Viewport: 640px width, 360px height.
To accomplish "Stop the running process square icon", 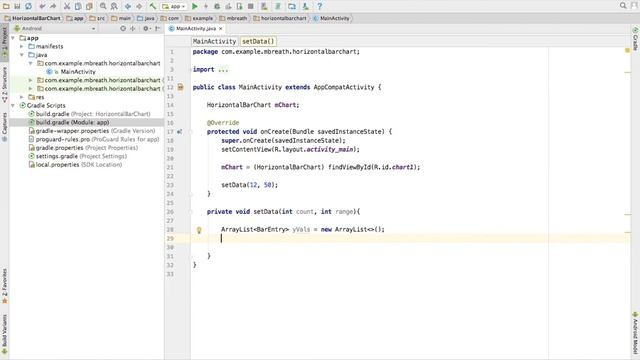I will point(251,6).
